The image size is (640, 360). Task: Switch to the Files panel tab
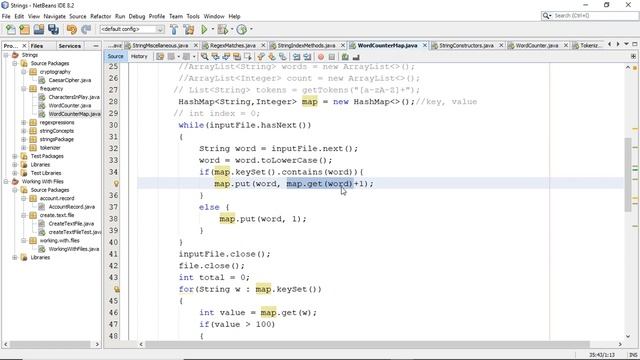37,46
